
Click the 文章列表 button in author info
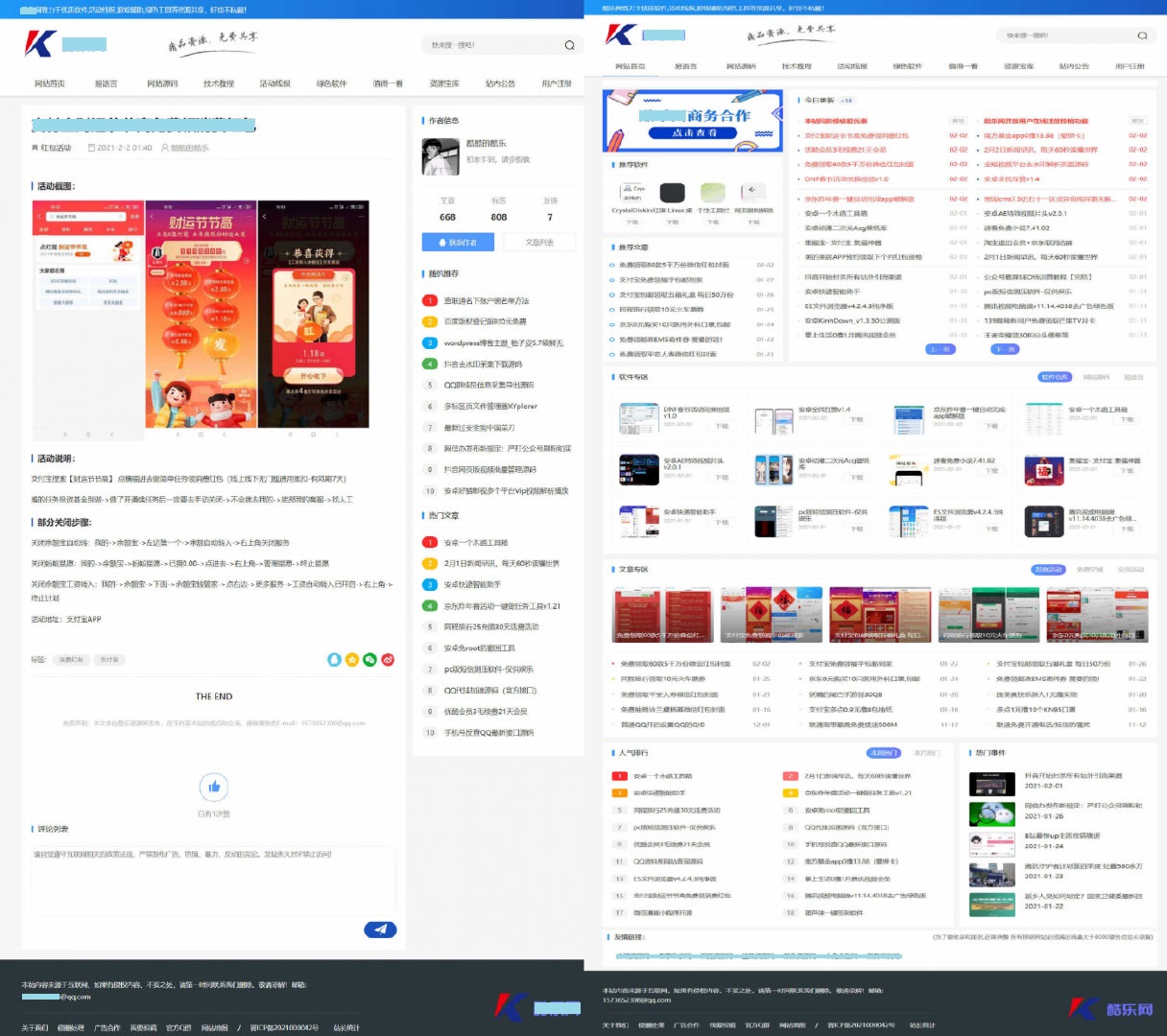539,243
